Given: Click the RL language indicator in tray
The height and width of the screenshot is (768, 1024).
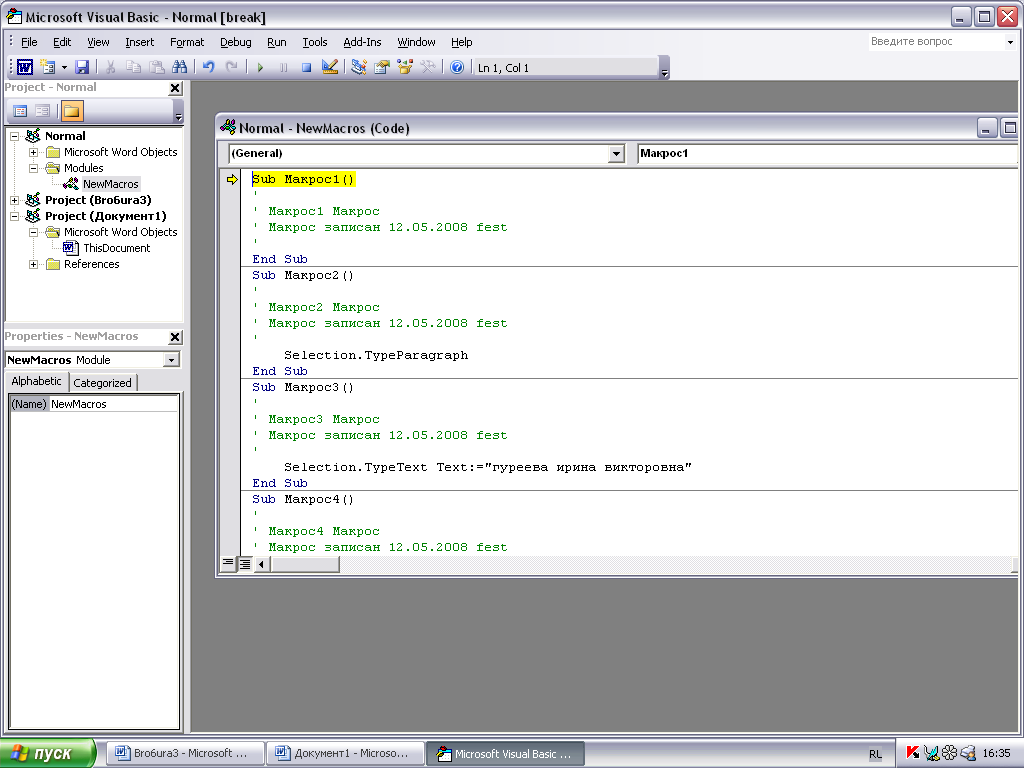Looking at the screenshot, I should [x=875, y=754].
